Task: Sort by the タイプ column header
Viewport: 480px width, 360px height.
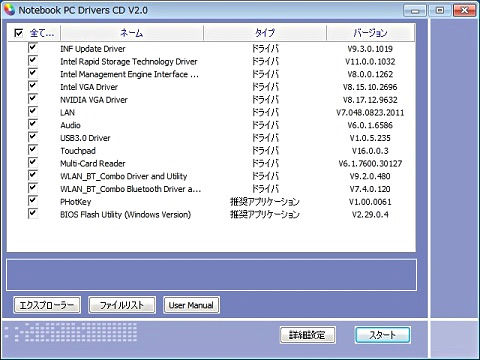Action: tap(265, 33)
